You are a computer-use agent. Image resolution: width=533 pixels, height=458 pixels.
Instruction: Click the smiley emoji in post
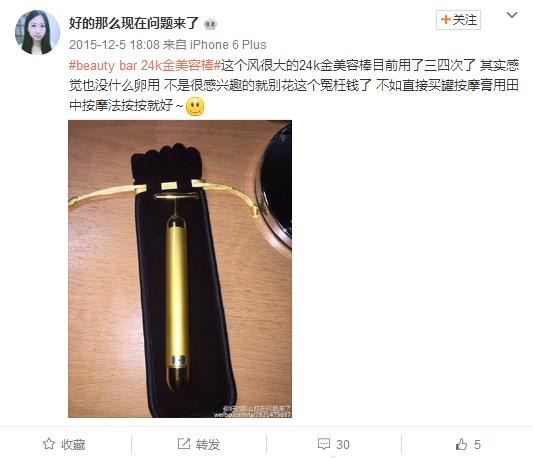195,106
